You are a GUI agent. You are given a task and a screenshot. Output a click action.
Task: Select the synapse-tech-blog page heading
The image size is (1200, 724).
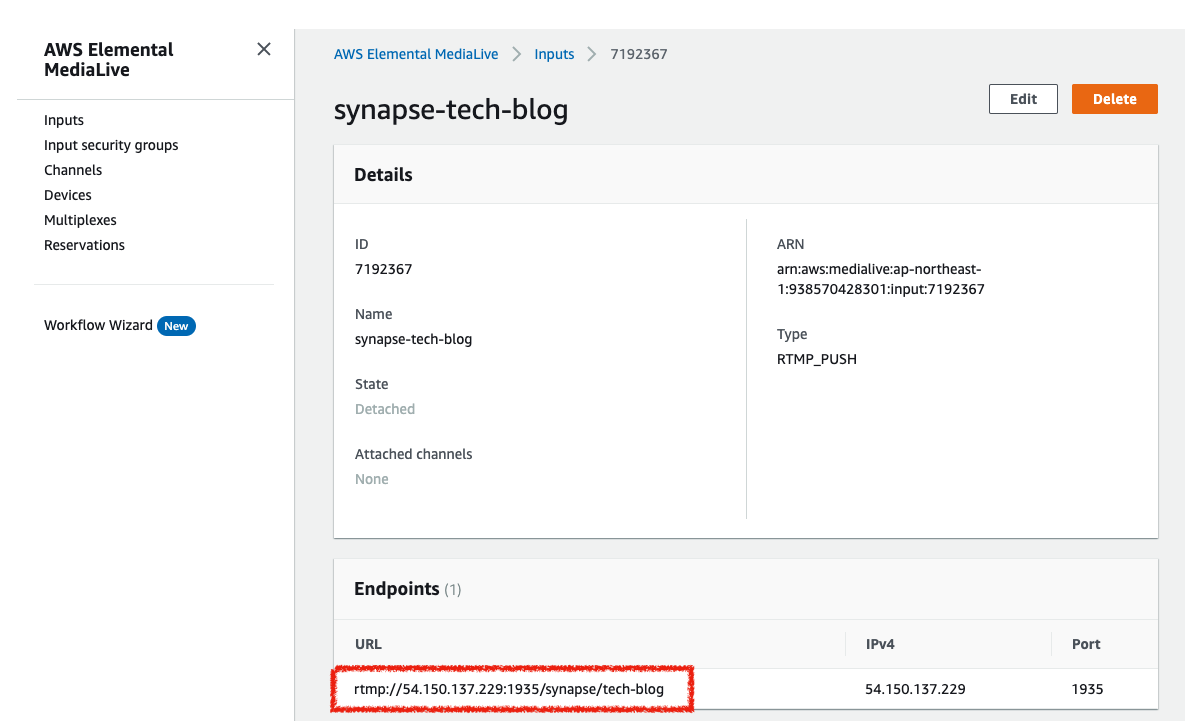tap(451, 109)
